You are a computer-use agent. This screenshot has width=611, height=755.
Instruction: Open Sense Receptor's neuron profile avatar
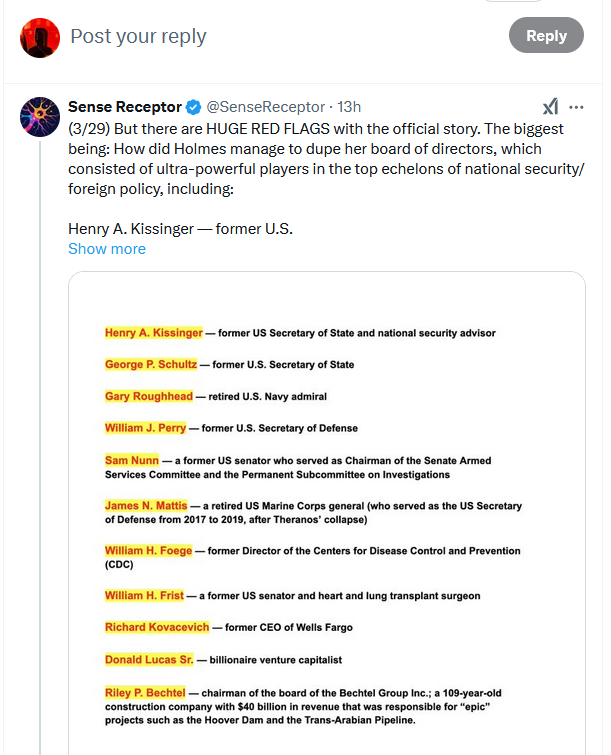tap(40, 117)
